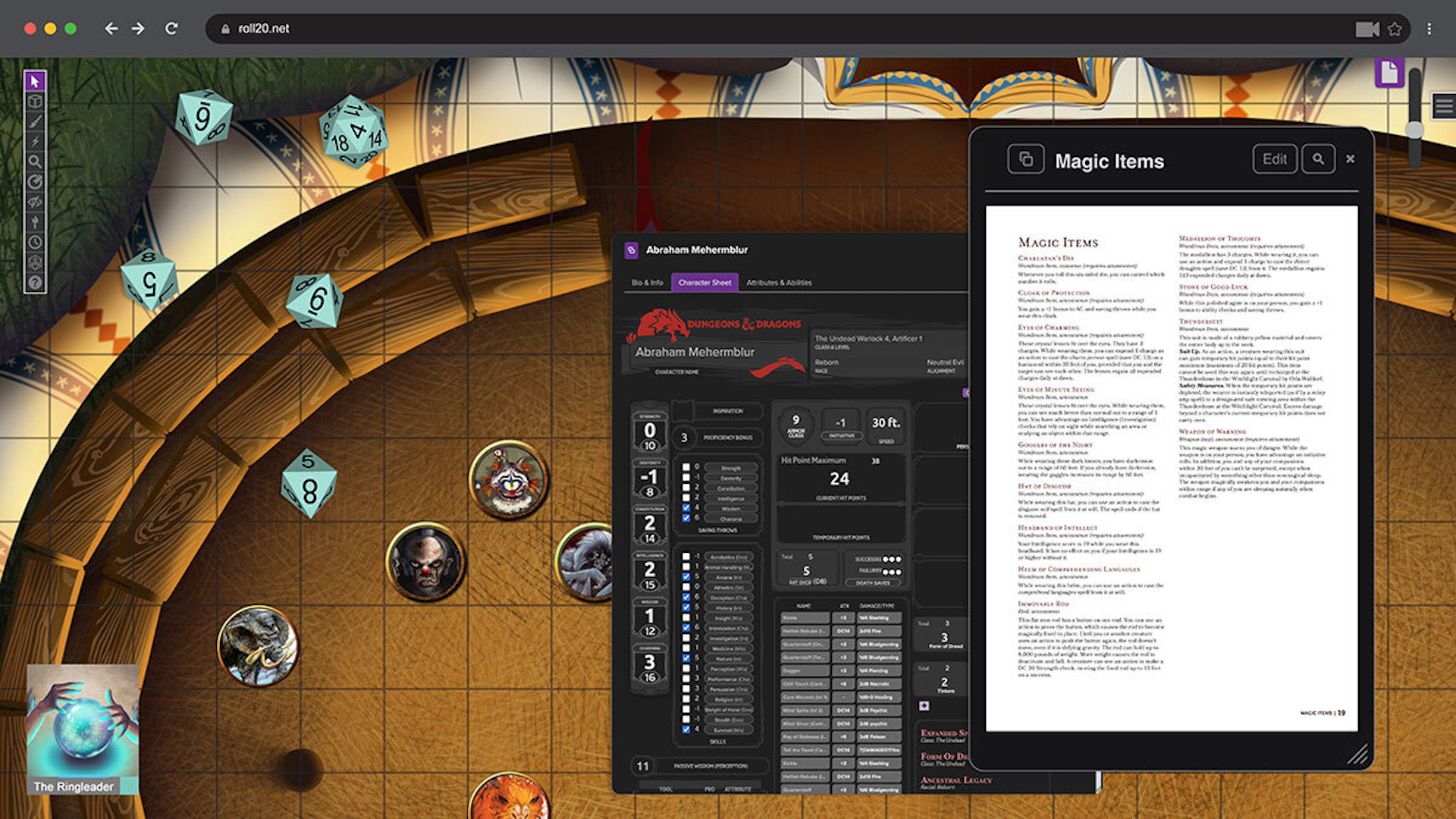Uncheck the Charisma saving throw proficiency
This screenshot has width=1456, height=819.
(686, 518)
